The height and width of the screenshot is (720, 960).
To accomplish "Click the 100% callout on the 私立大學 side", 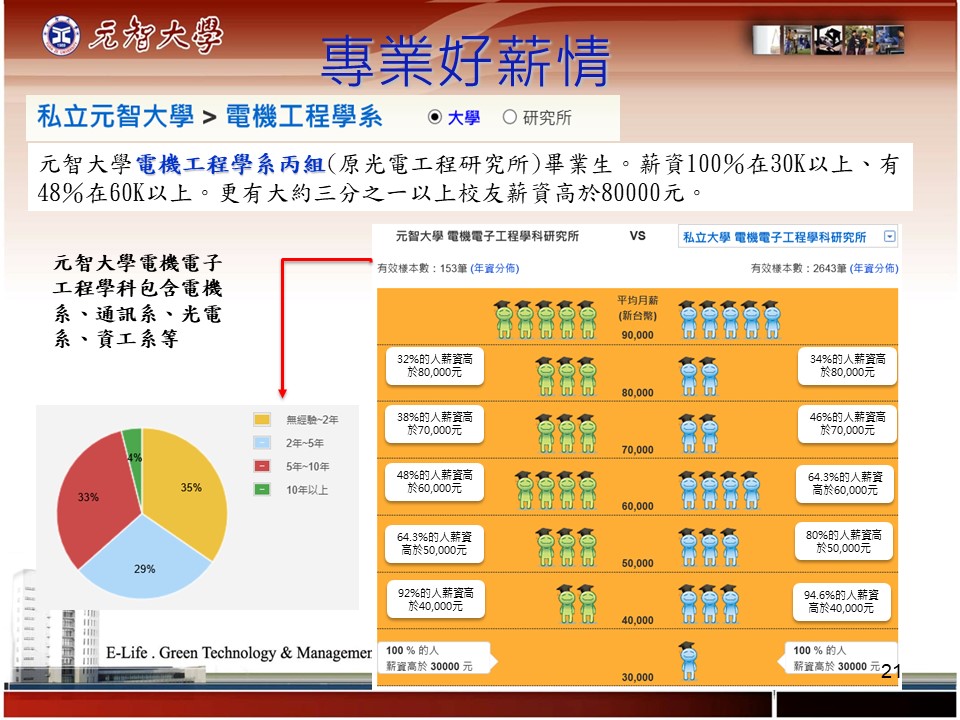I will point(838,658).
